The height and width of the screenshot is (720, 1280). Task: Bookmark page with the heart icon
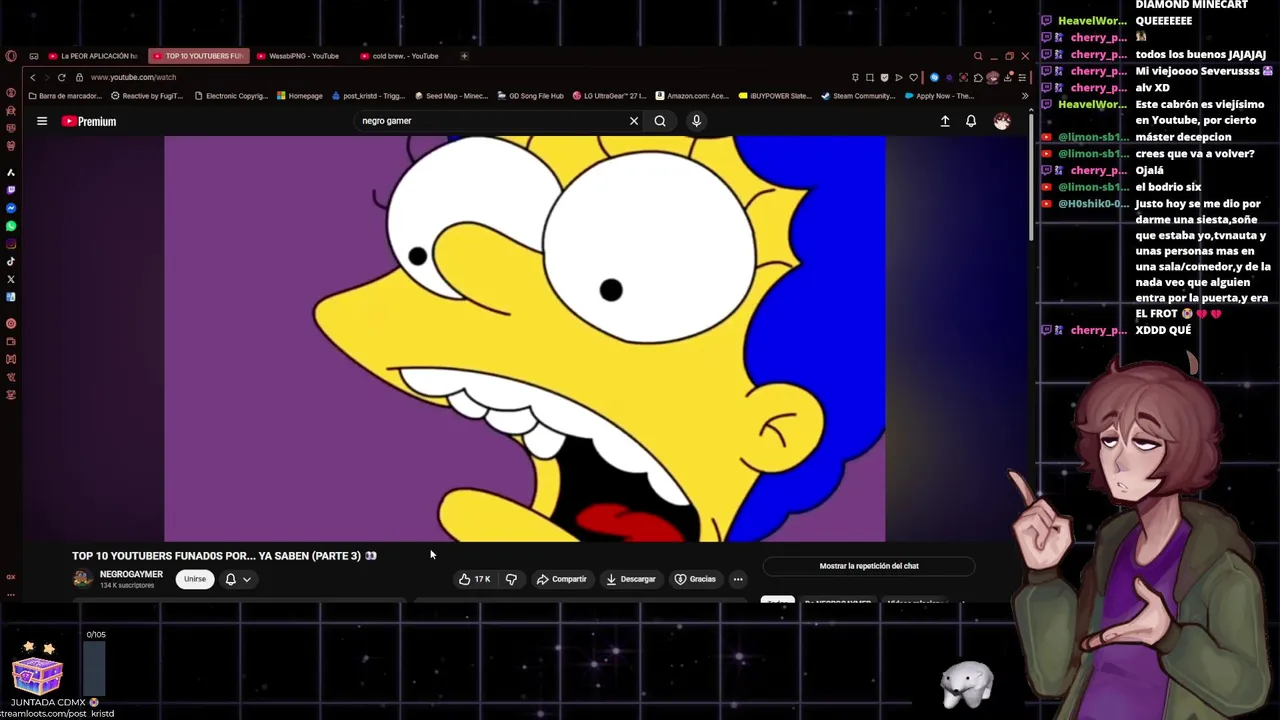(x=913, y=77)
